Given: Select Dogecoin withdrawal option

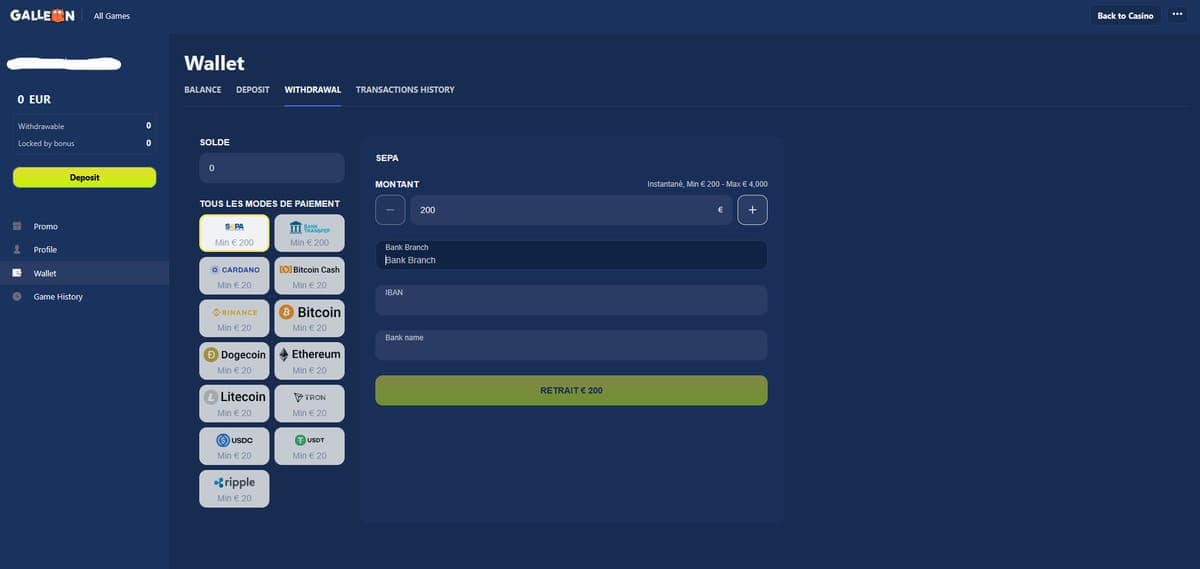Looking at the screenshot, I should [x=234, y=361].
